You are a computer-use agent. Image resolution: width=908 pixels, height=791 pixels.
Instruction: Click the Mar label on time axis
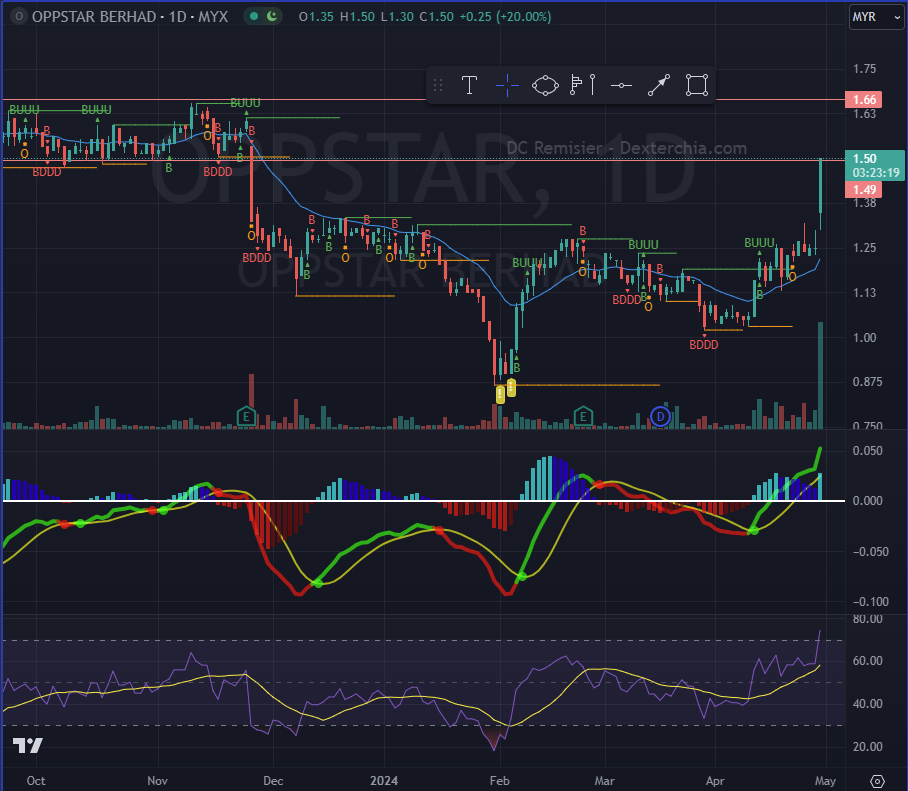(x=605, y=781)
